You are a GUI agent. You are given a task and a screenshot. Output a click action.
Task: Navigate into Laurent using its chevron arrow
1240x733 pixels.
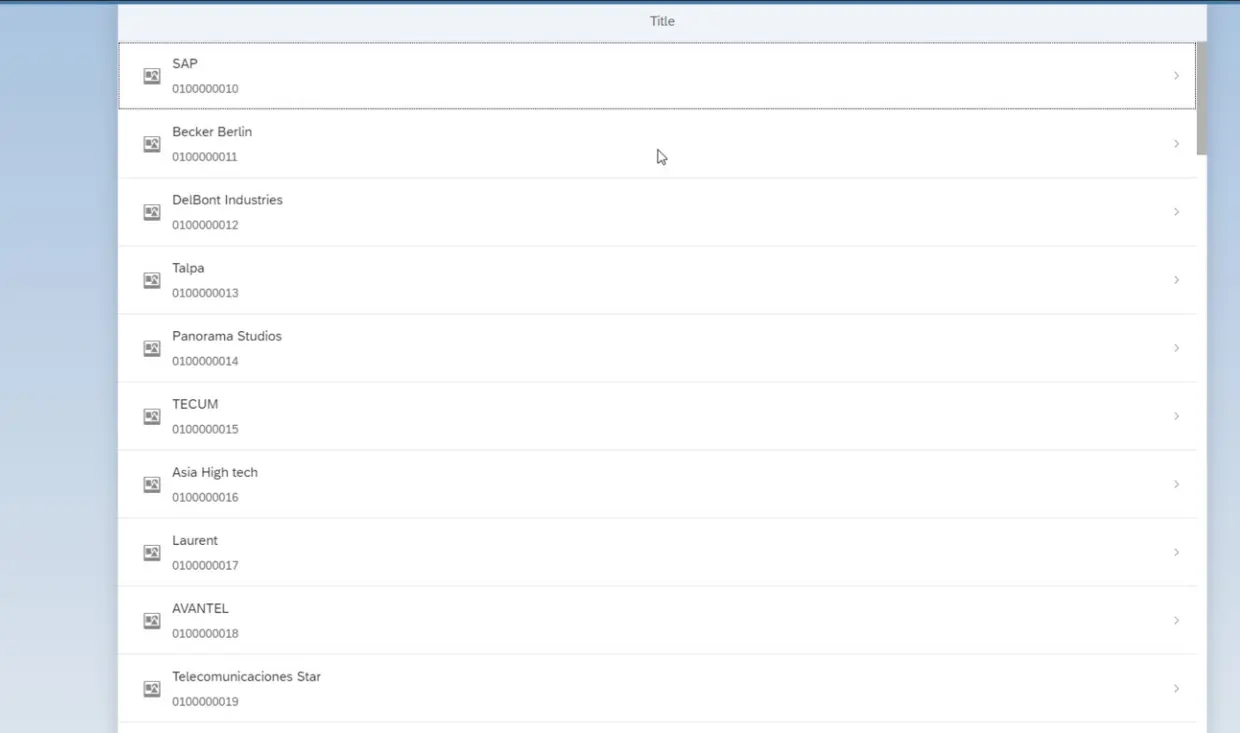1176,552
